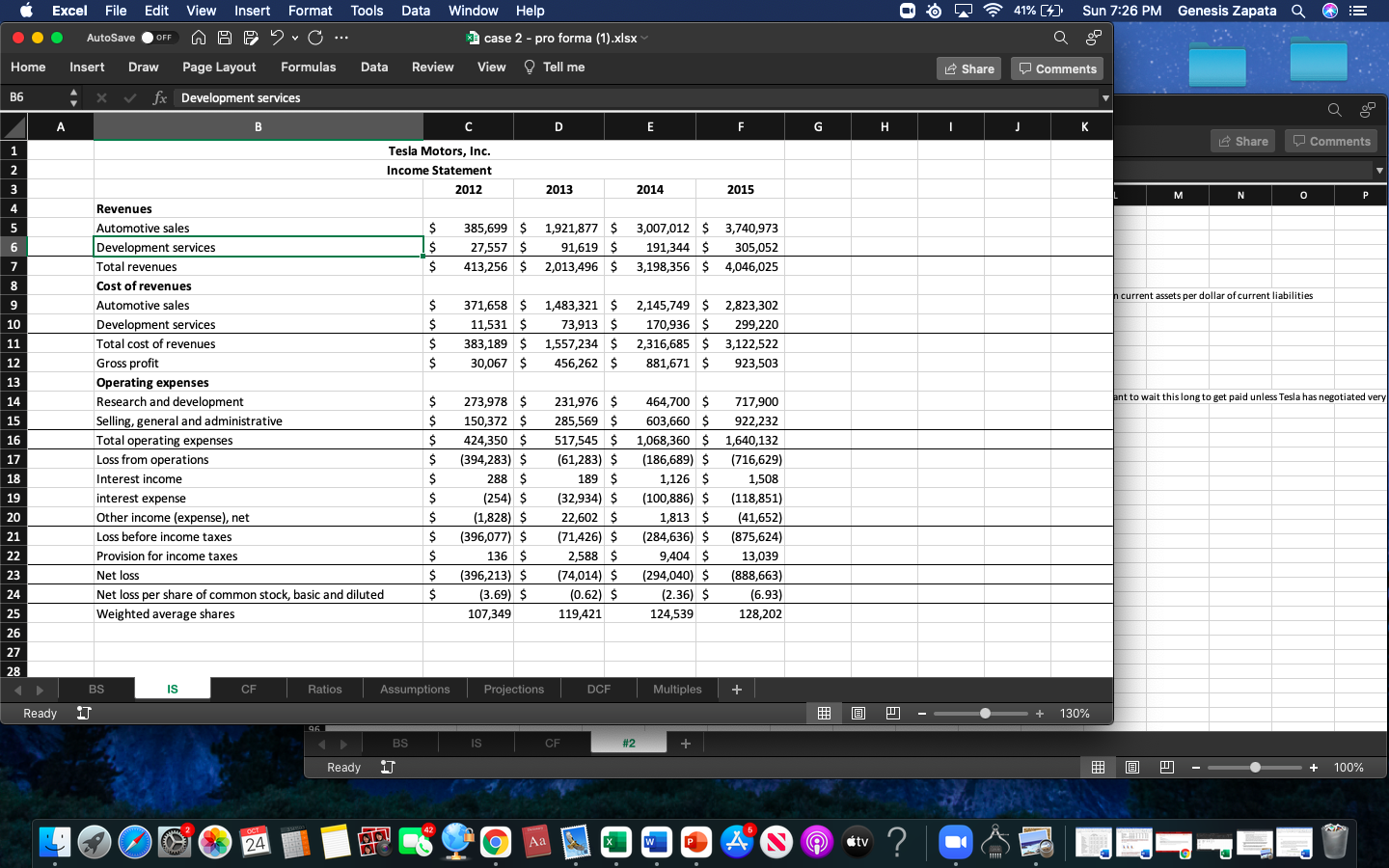Click the search magnifier in Excel title bar
1389x868 pixels.
(x=1061, y=38)
